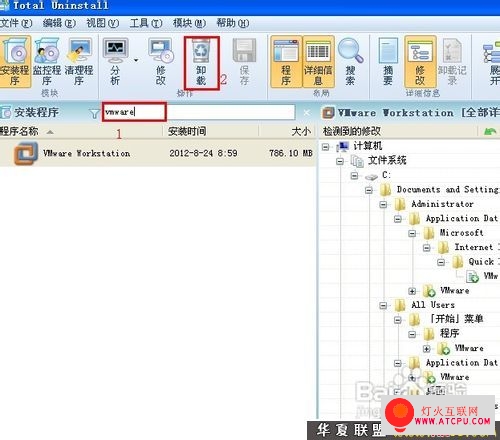The image size is (500, 440).
Task: Select the 「开始」菜单 folder
Action: (x=456, y=319)
